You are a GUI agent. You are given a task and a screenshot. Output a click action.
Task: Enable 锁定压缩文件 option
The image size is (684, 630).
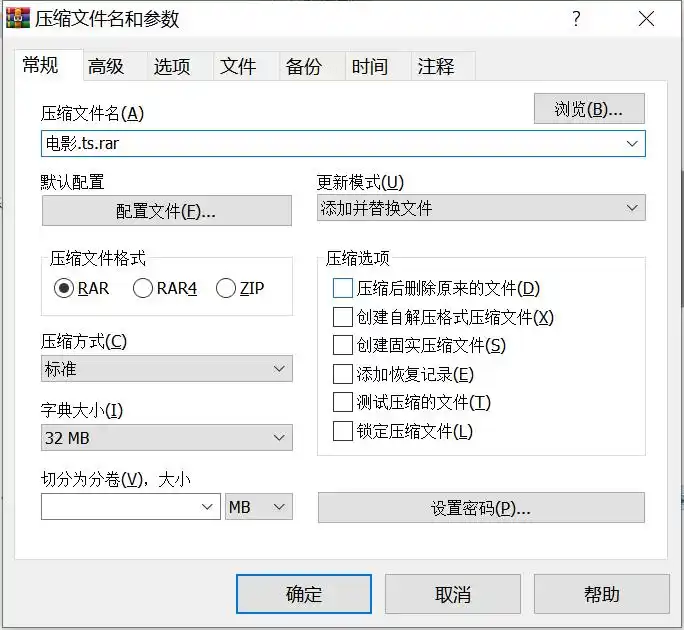pyautogui.click(x=342, y=432)
